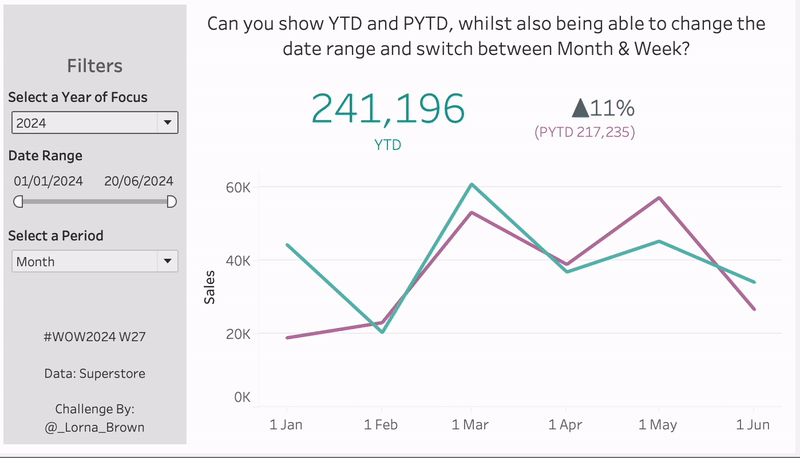Expand the Select a Period dropdown arrow
Image resolution: width=800 pixels, height=458 pixels.
point(167,261)
